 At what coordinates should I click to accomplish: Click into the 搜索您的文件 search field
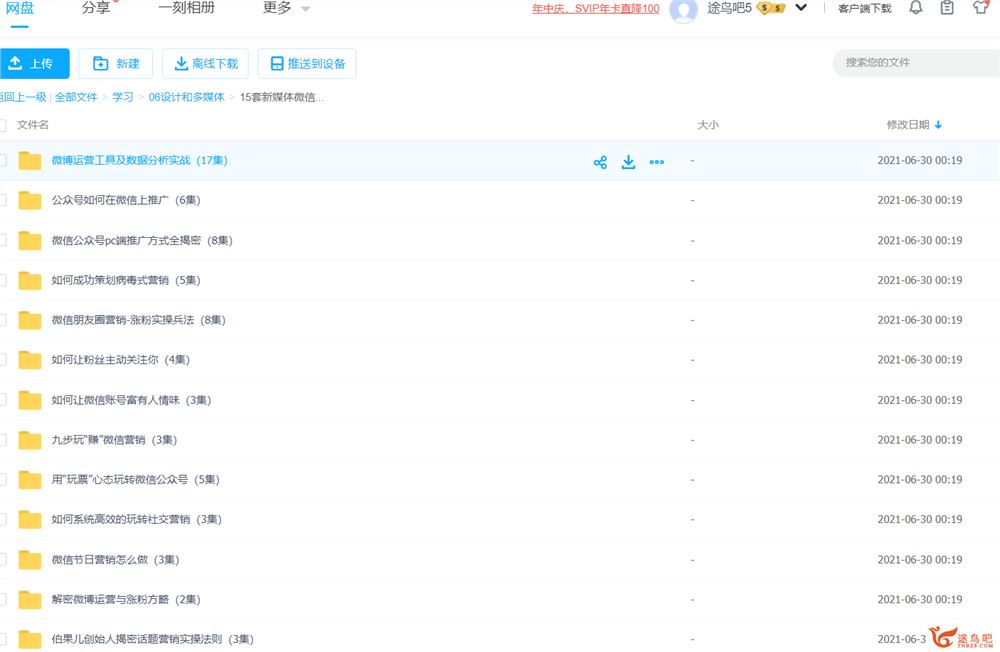[916, 63]
